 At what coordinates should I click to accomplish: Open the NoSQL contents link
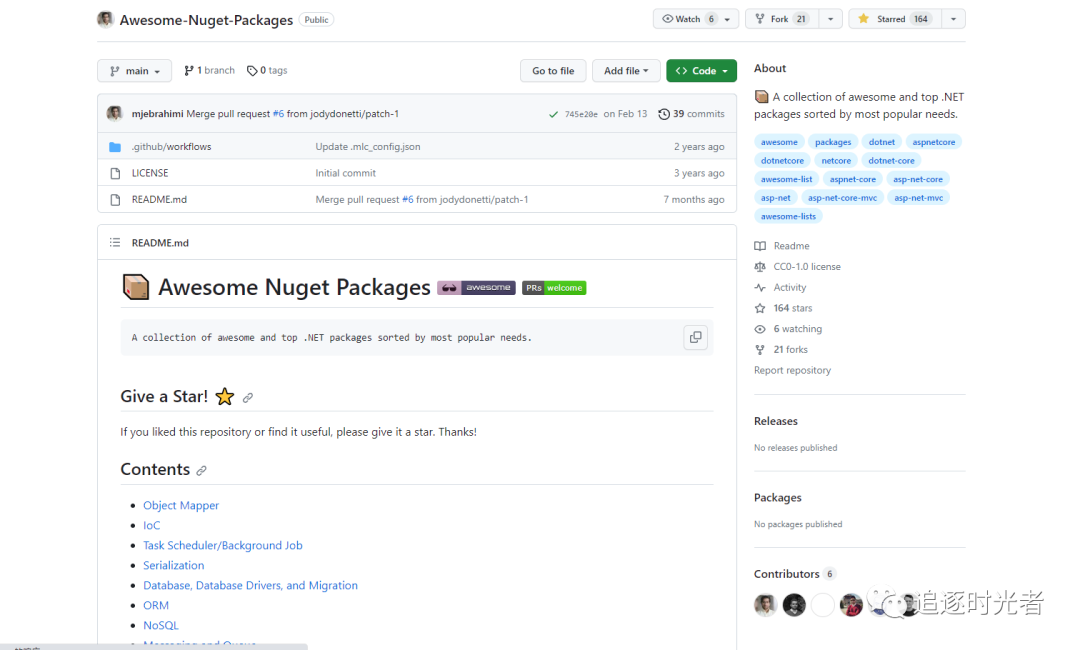click(x=160, y=625)
